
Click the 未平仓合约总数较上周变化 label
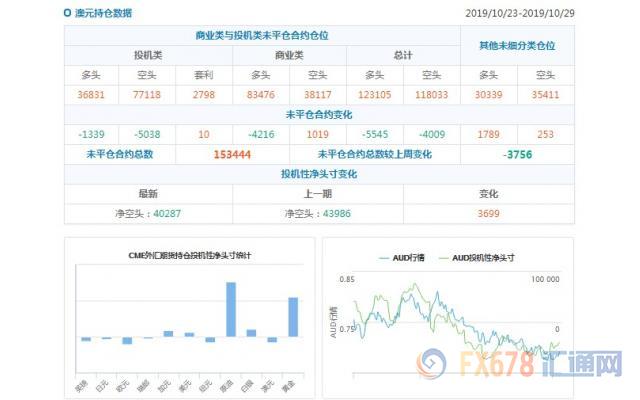coord(375,154)
